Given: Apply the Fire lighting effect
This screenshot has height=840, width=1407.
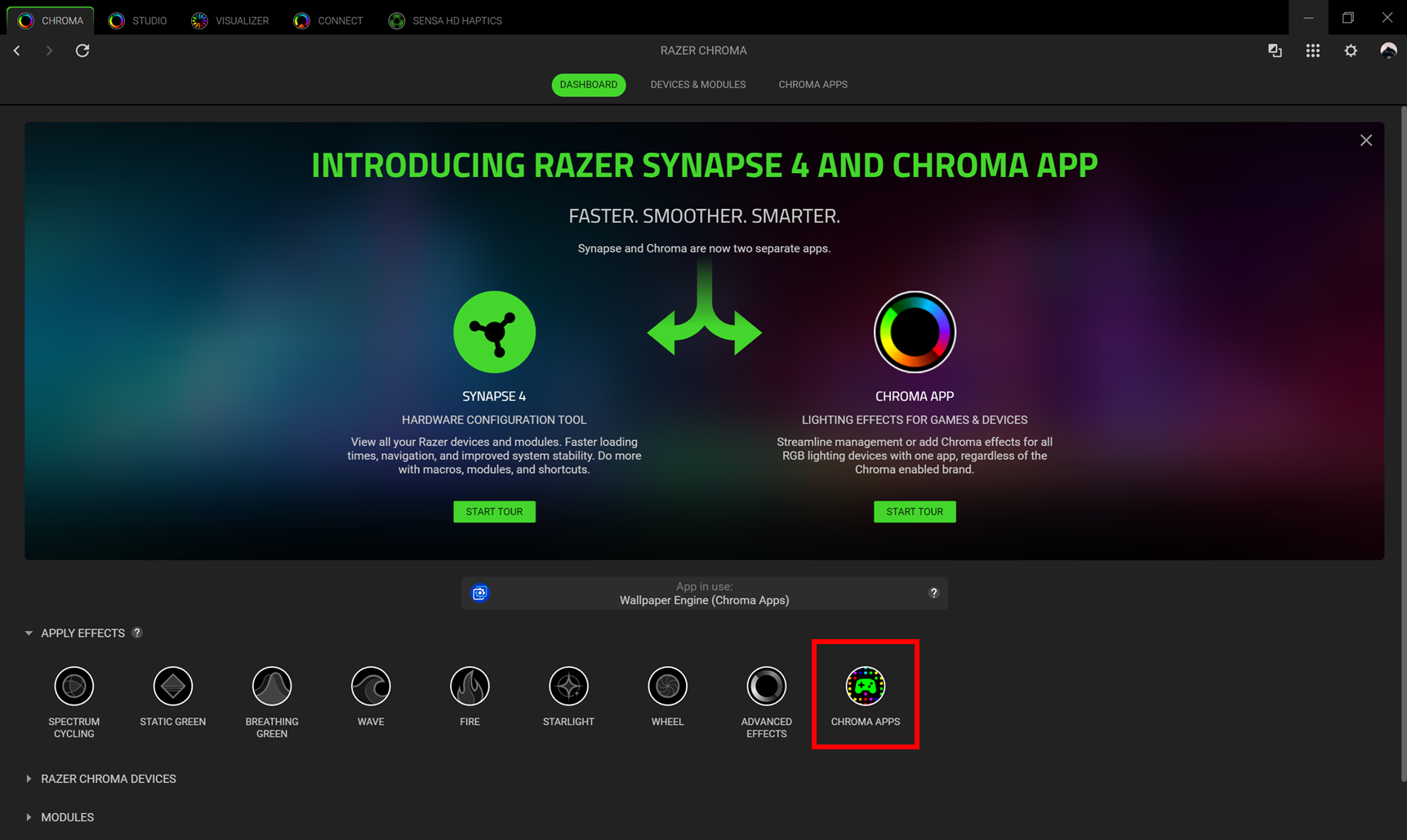Looking at the screenshot, I should coord(470,686).
